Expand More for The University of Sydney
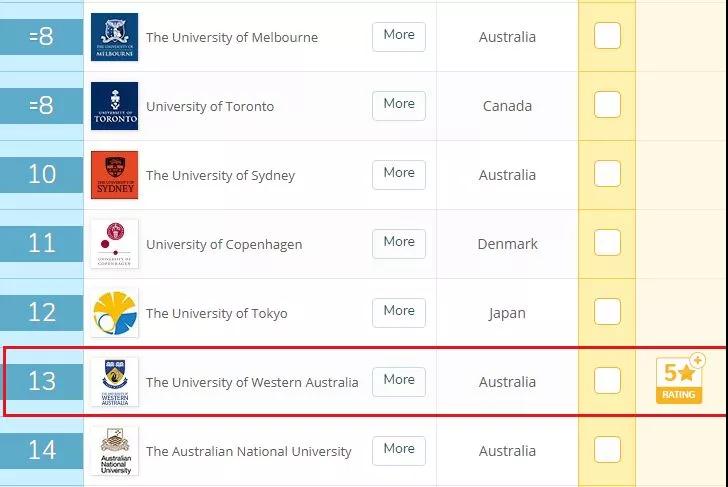The width and height of the screenshot is (728, 487). point(399,174)
